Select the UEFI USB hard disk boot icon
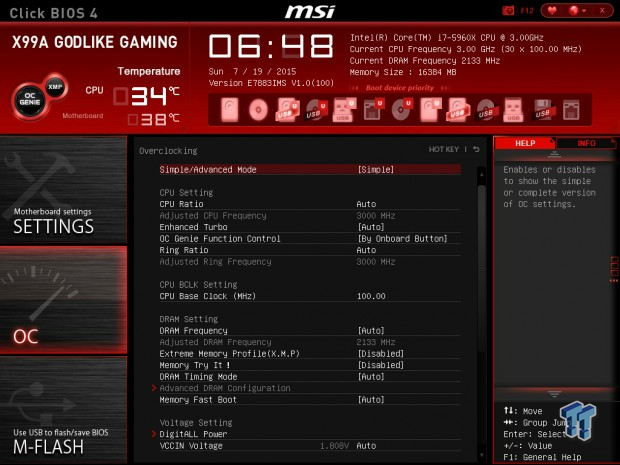 pyautogui.click(x=287, y=110)
